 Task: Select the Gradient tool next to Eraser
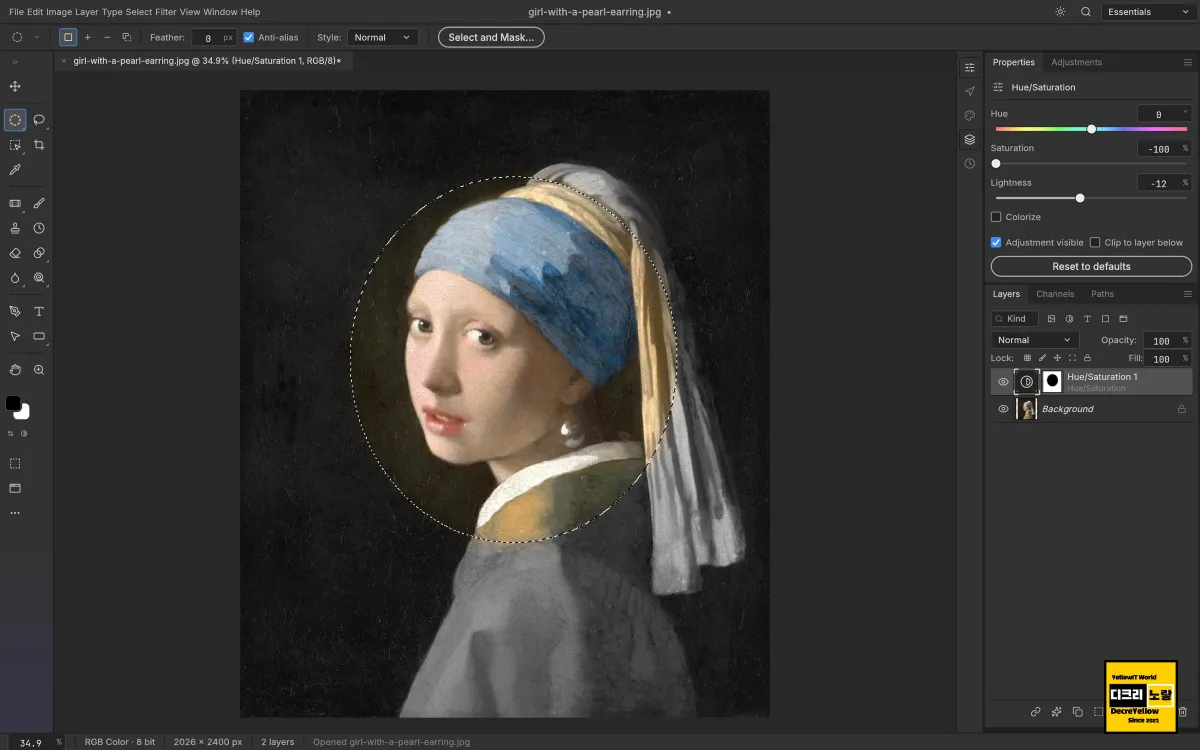pos(39,253)
